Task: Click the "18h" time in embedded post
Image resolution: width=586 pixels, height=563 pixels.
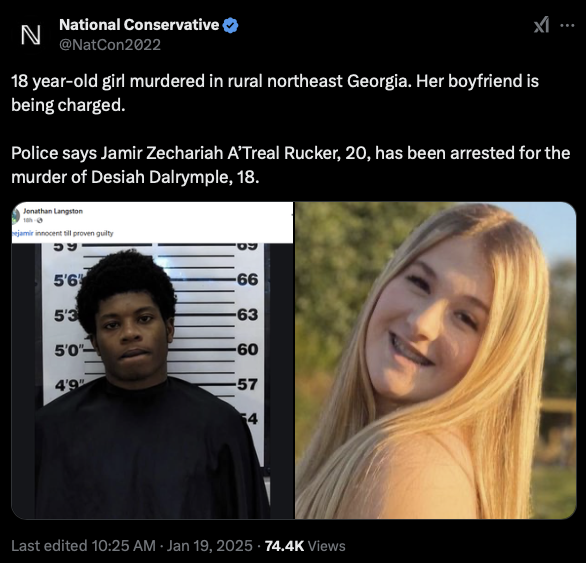Action: click(x=29, y=221)
